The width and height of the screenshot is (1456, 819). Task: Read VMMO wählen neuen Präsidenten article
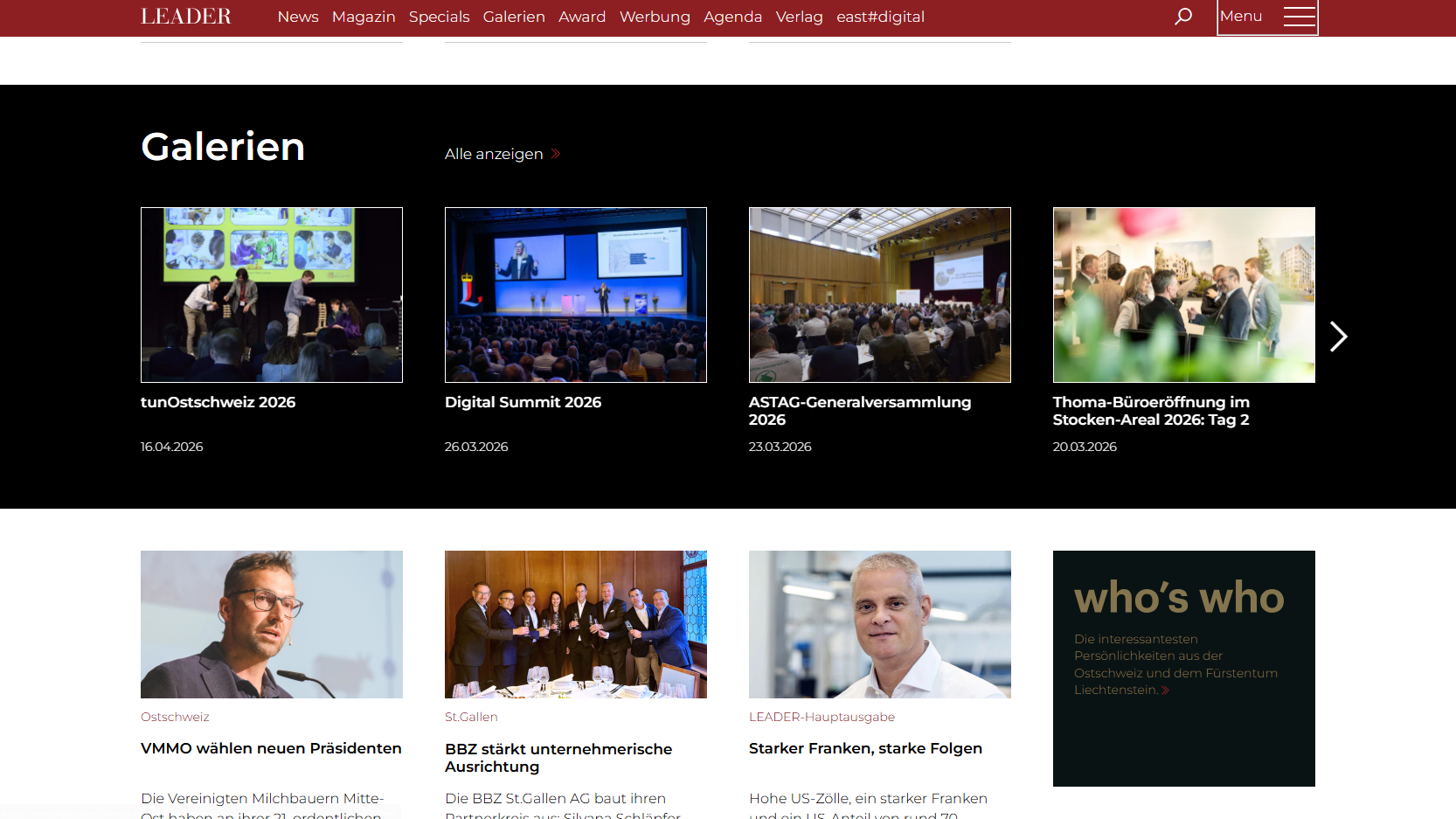pos(271,748)
